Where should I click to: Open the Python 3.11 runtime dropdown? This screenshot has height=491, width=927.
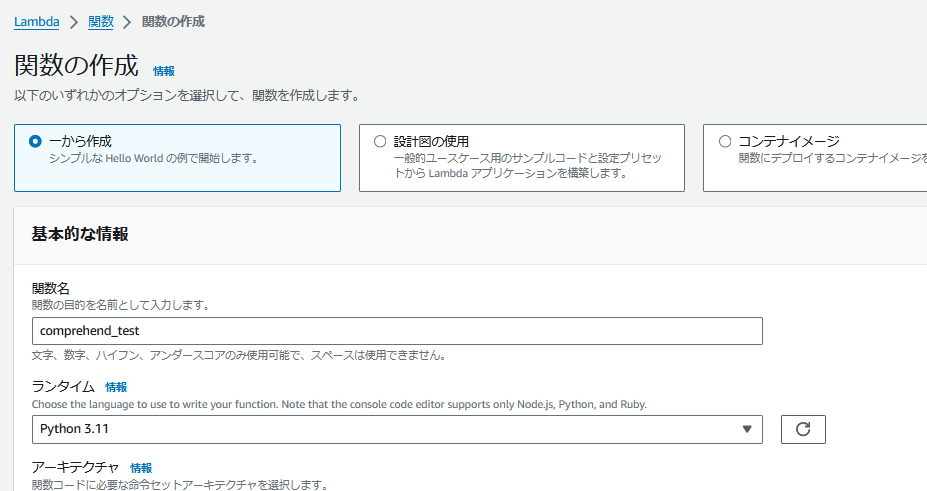tap(397, 429)
